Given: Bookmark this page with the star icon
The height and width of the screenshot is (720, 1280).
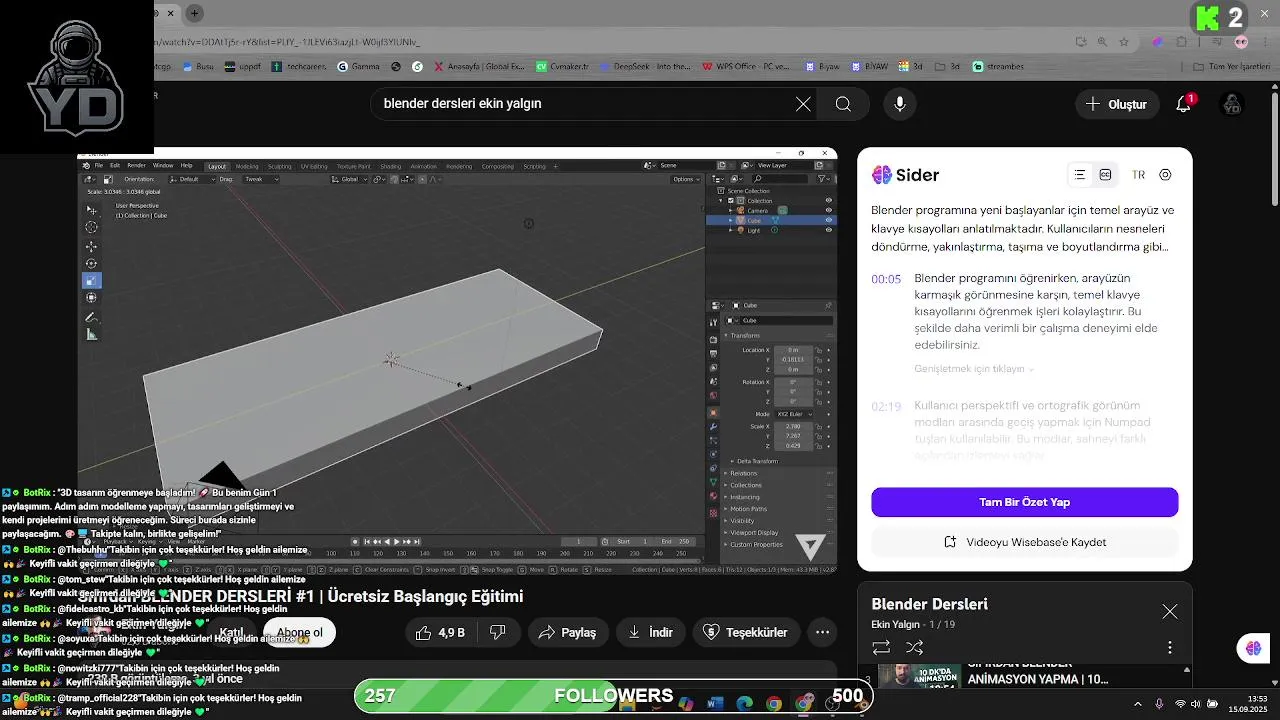Looking at the screenshot, I should coord(1124,42).
